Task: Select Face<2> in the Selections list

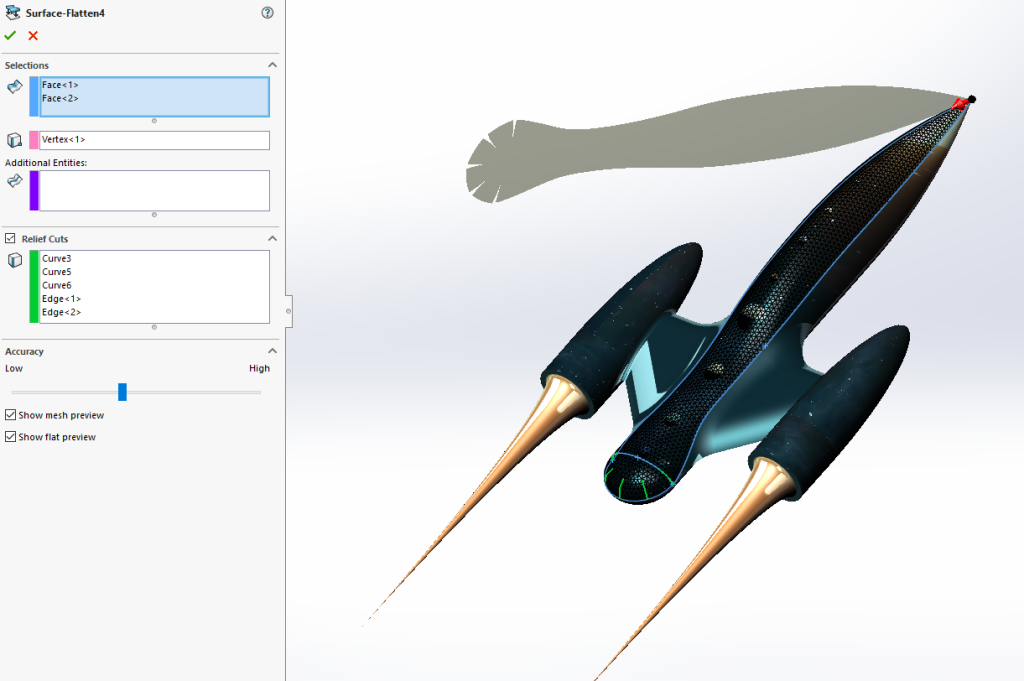Action: (60, 98)
